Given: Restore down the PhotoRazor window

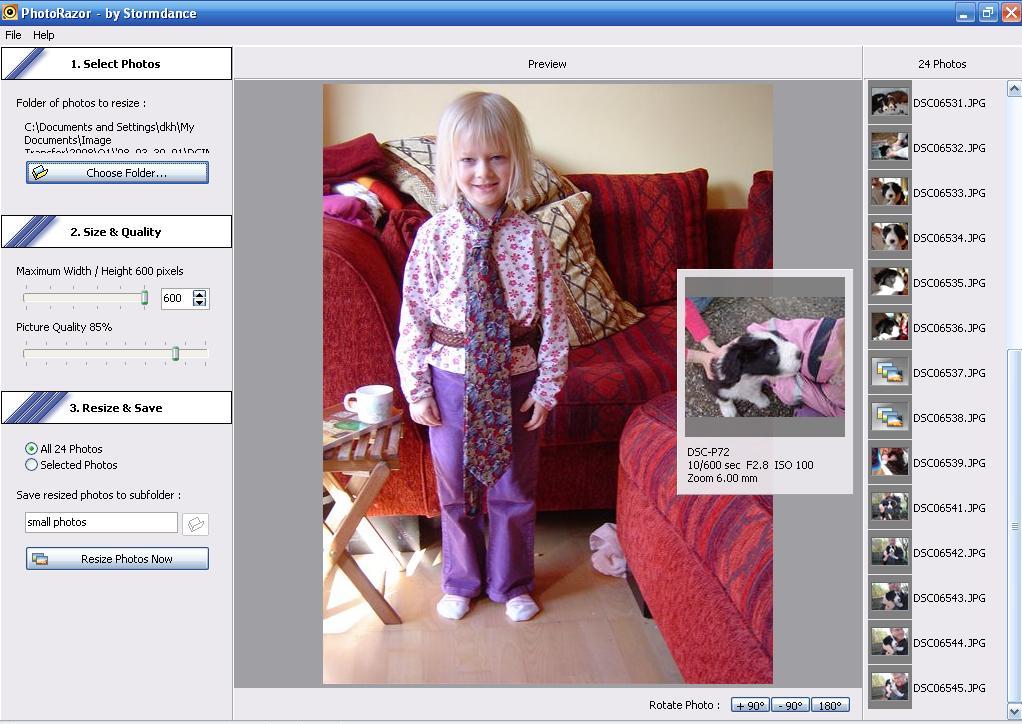Looking at the screenshot, I should click(988, 12).
